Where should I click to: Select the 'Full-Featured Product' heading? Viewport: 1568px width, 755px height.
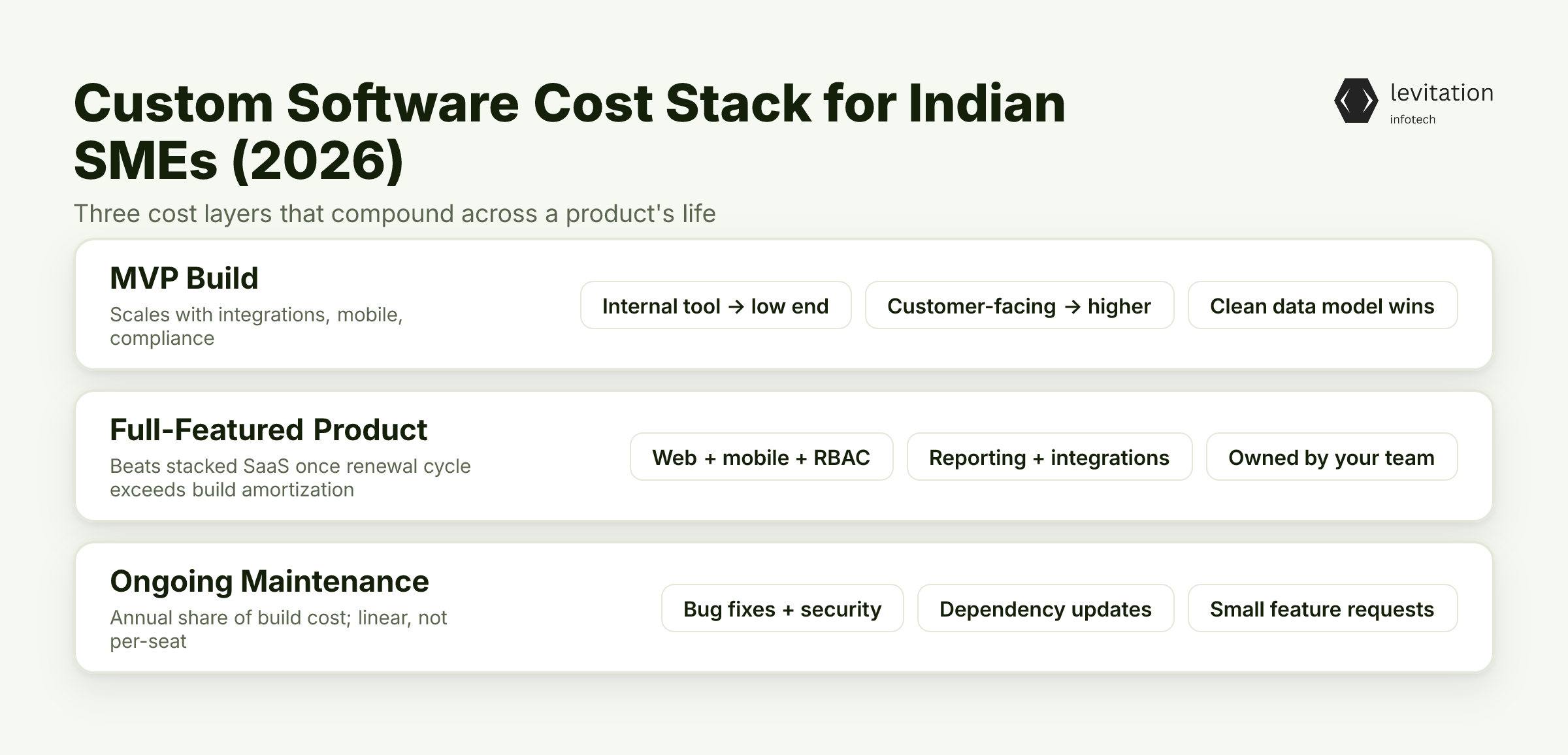click(x=269, y=430)
